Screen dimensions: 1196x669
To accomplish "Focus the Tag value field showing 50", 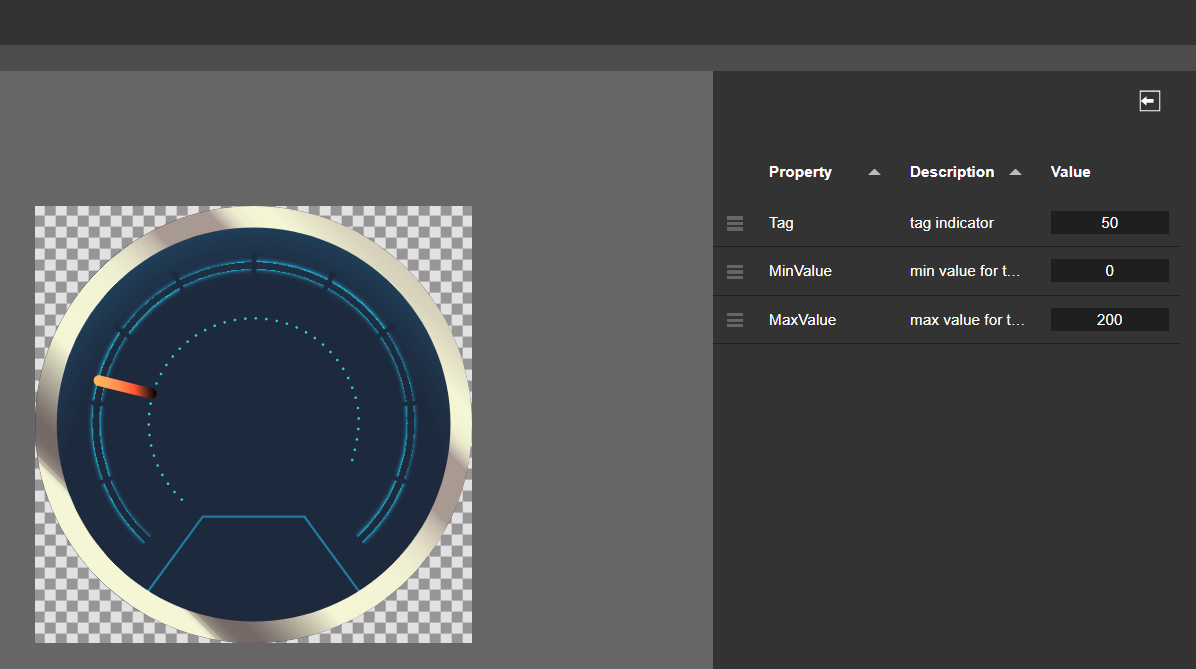I will (1109, 223).
